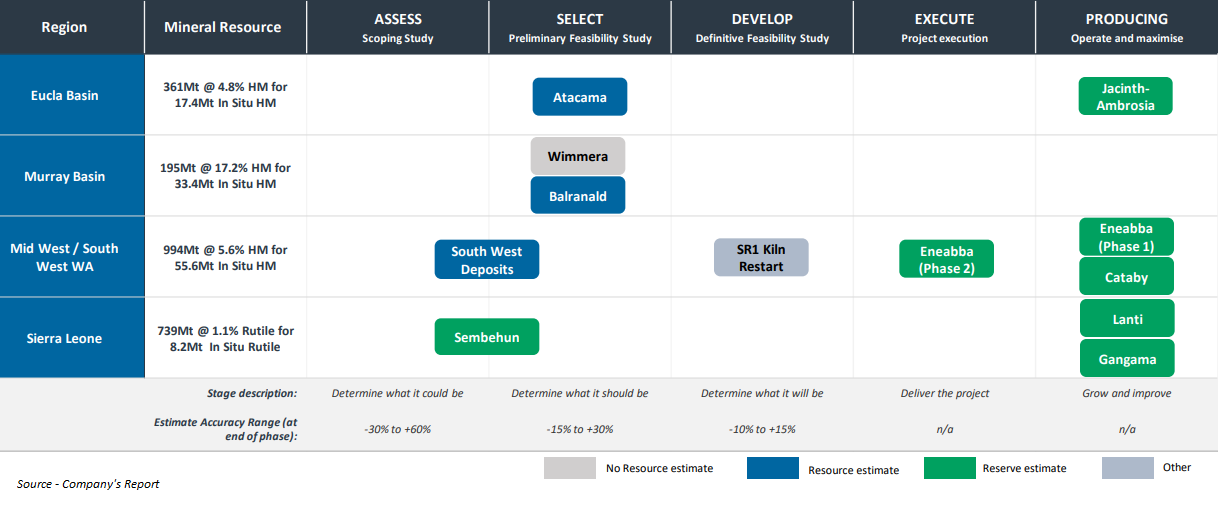Click the grey Wimmera project box

(578, 156)
